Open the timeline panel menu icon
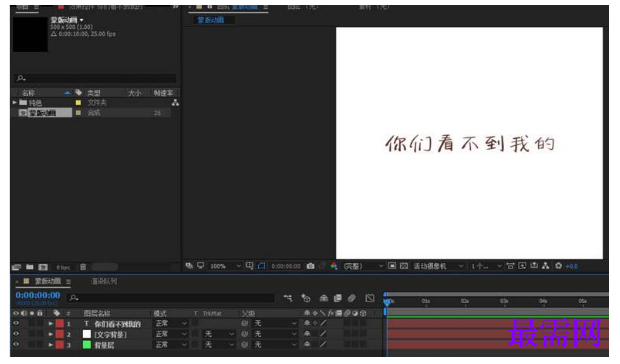This screenshot has width=620, height=364. (68, 281)
